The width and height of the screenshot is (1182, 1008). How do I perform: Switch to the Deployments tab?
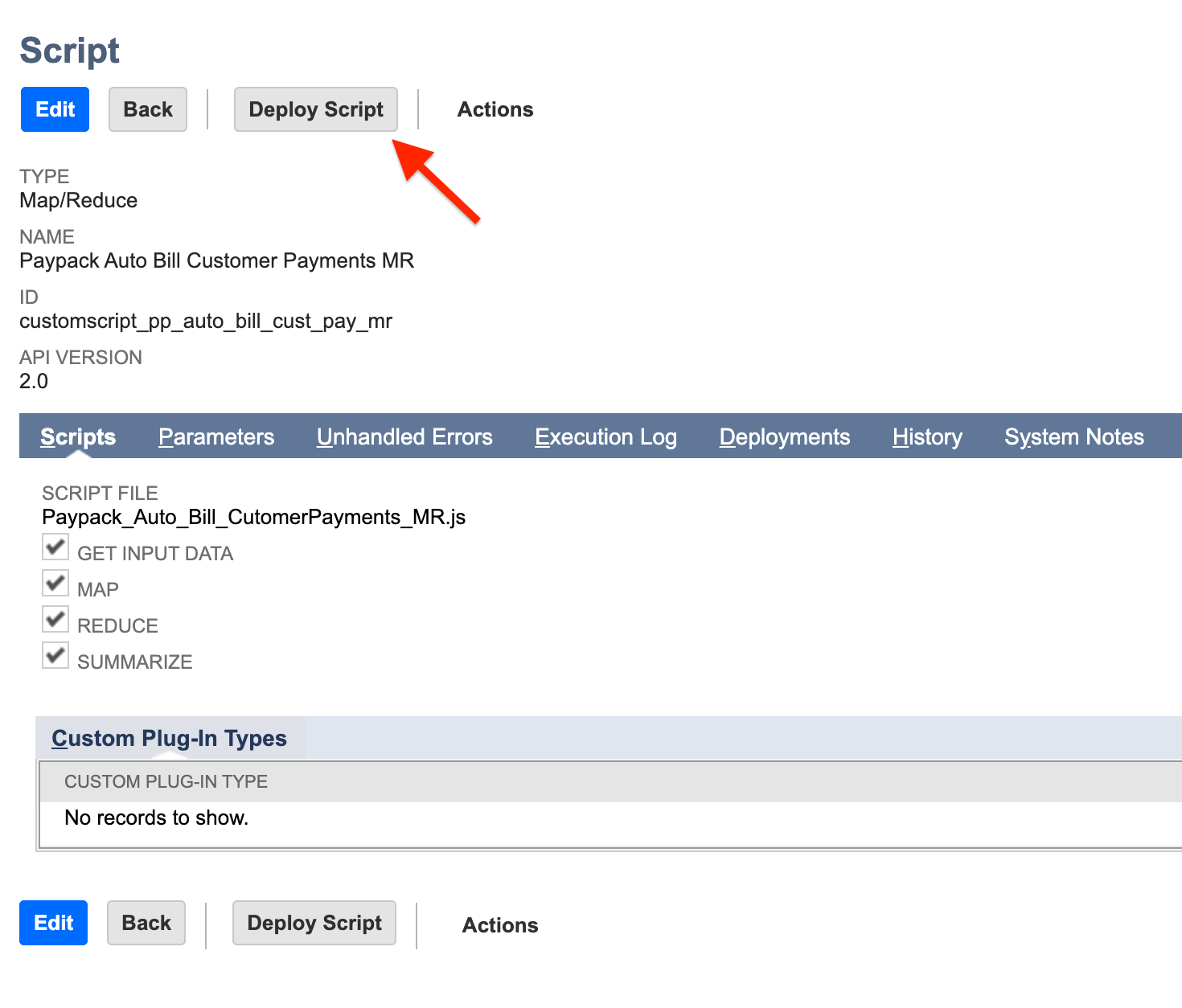point(784,436)
